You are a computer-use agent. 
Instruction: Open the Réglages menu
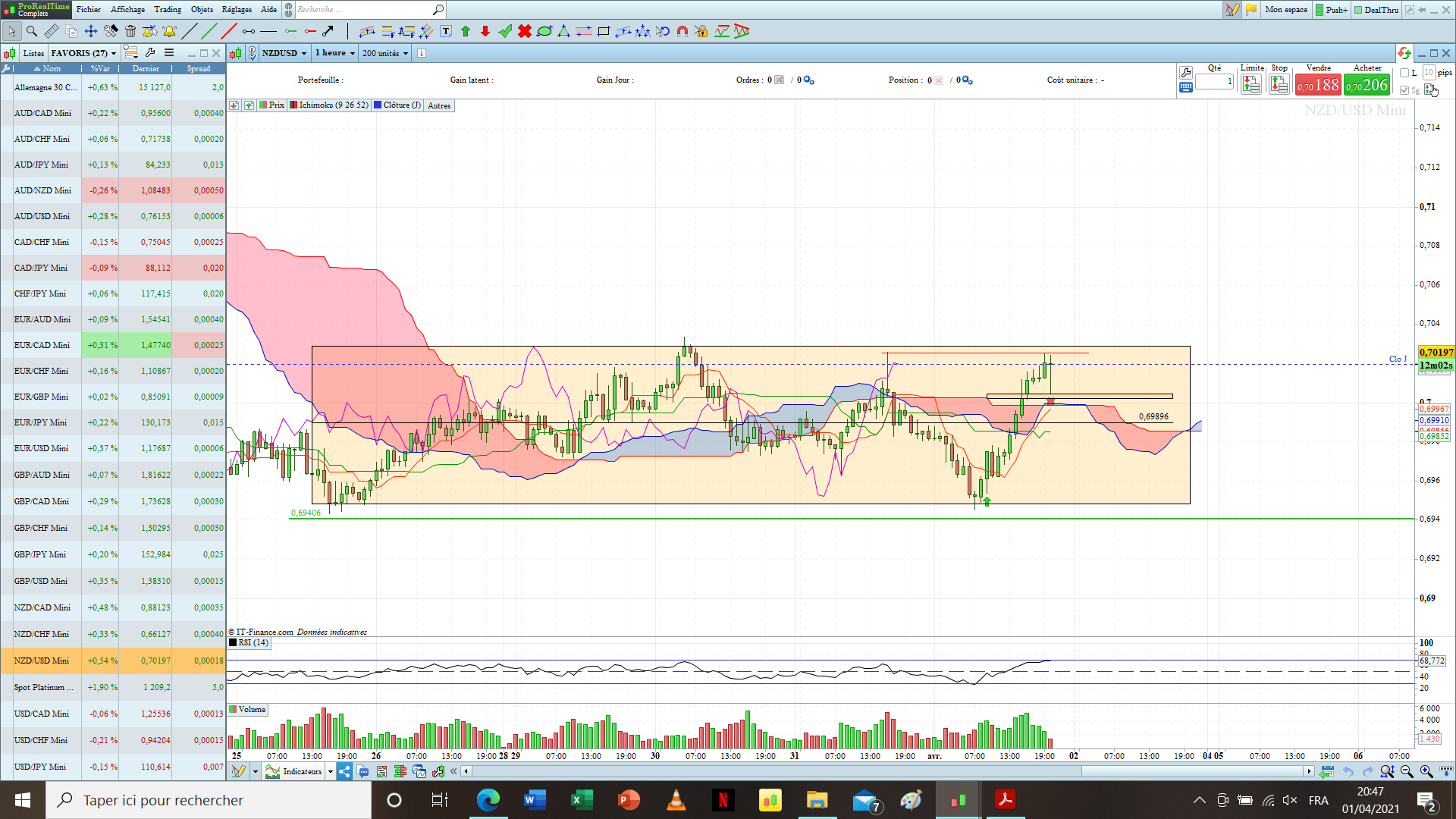coord(237,9)
